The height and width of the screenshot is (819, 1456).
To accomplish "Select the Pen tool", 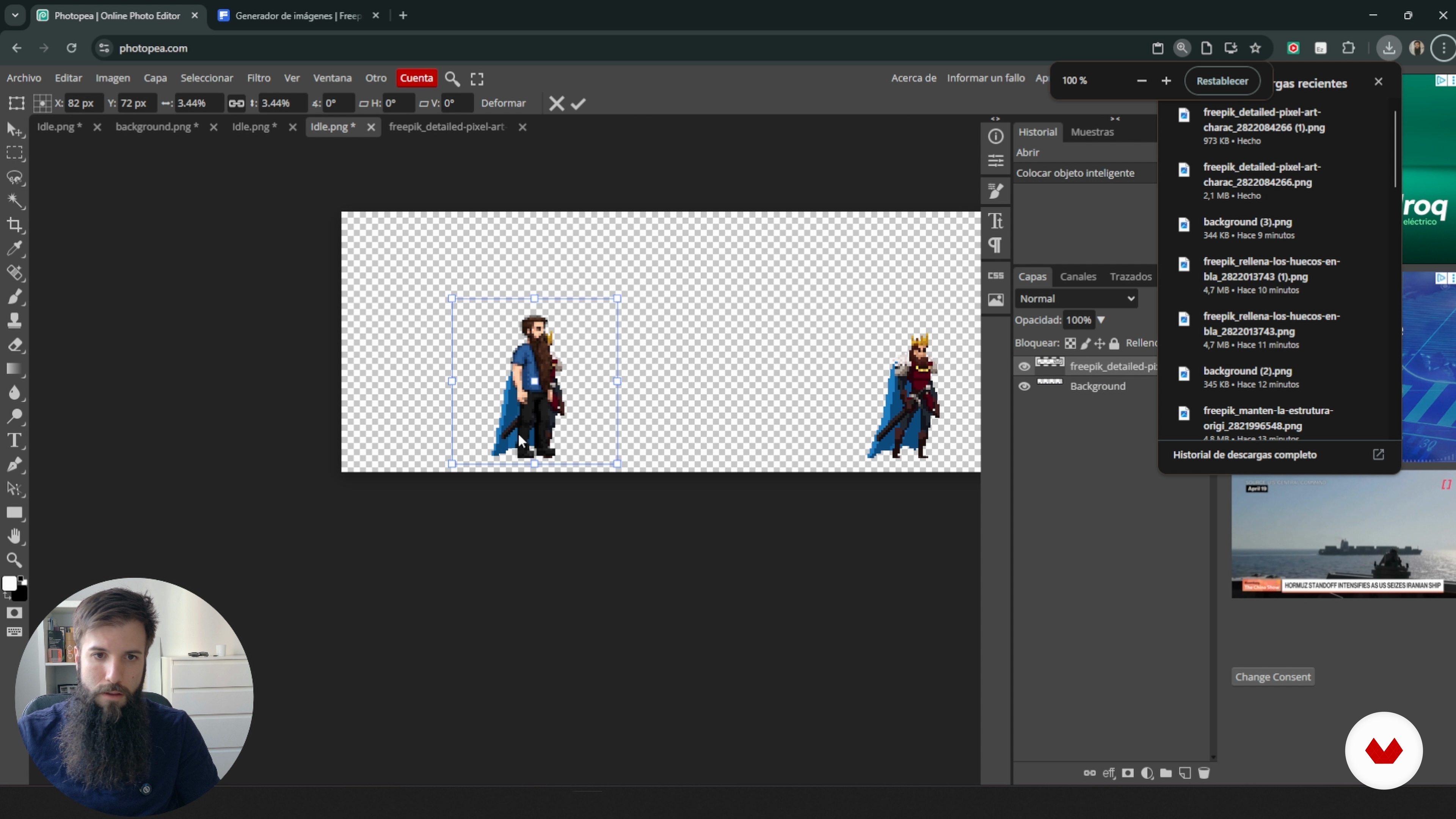I will click(15, 464).
